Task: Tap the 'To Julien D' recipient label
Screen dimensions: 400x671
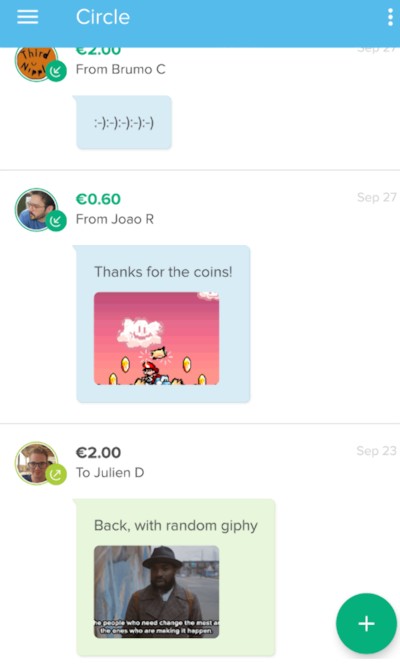Action: (x=110, y=472)
